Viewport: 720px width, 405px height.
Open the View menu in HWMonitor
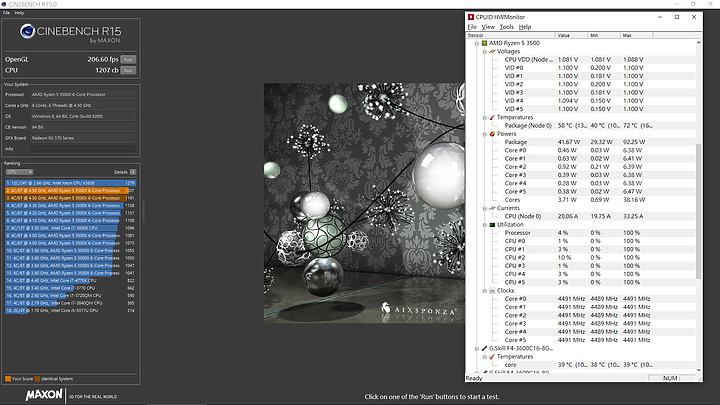tap(487, 26)
